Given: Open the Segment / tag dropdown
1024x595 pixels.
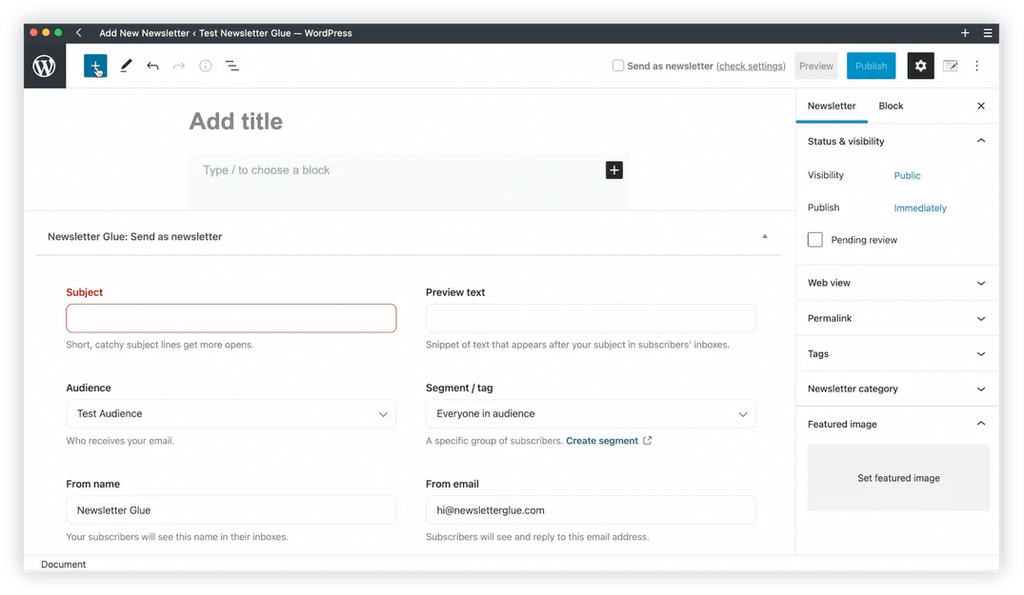Looking at the screenshot, I should point(591,414).
